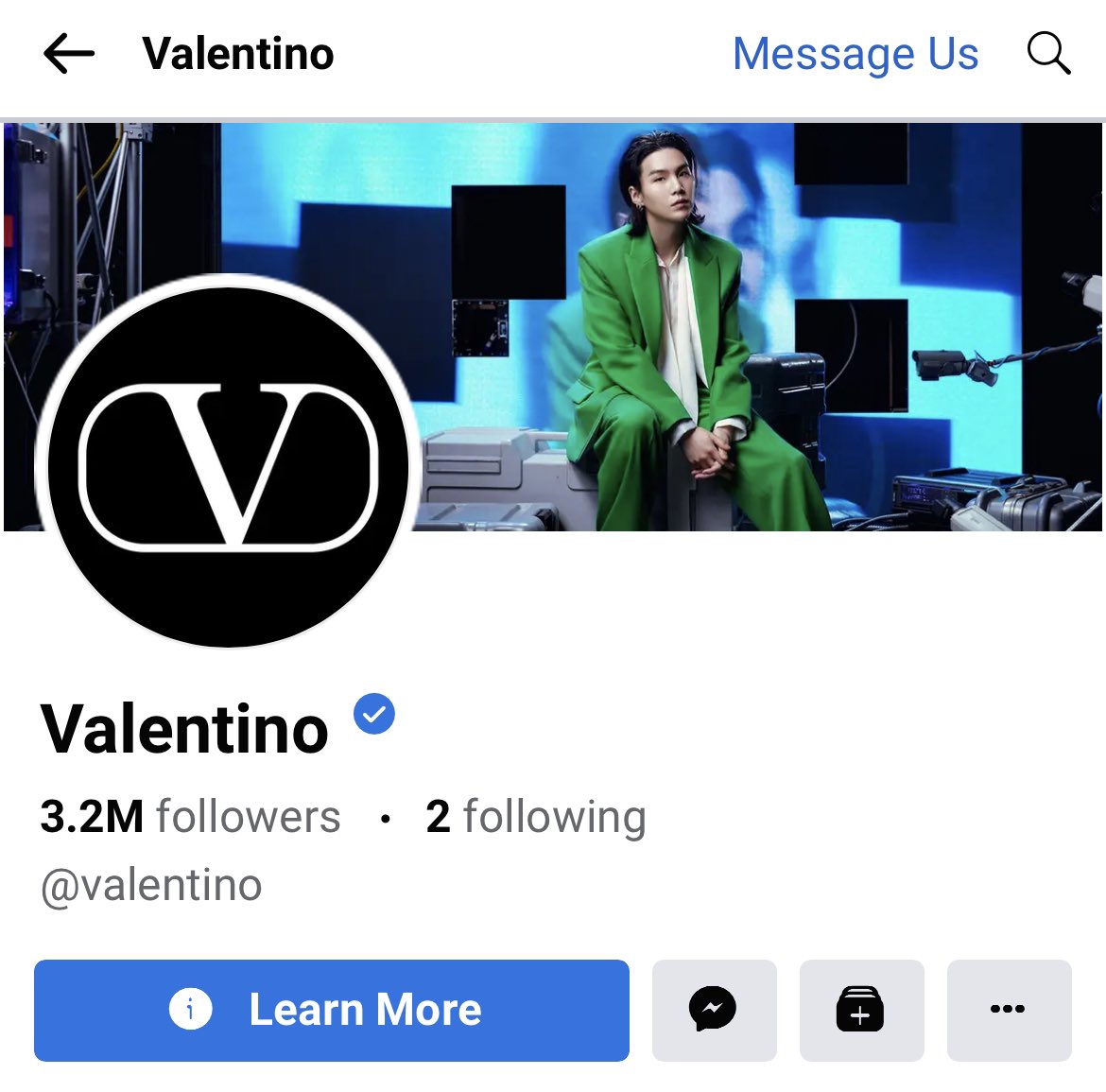Tap the Valentino V logo emblem
1106x1092 pixels.
pyautogui.click(x=228, y=467)
